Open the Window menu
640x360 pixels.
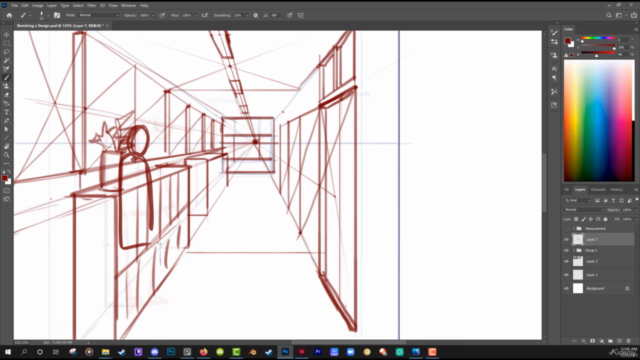[x=129, y=5]
